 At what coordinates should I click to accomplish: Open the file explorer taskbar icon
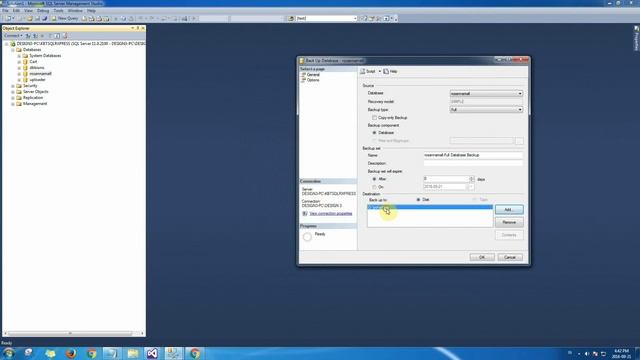tap(133, 353)
